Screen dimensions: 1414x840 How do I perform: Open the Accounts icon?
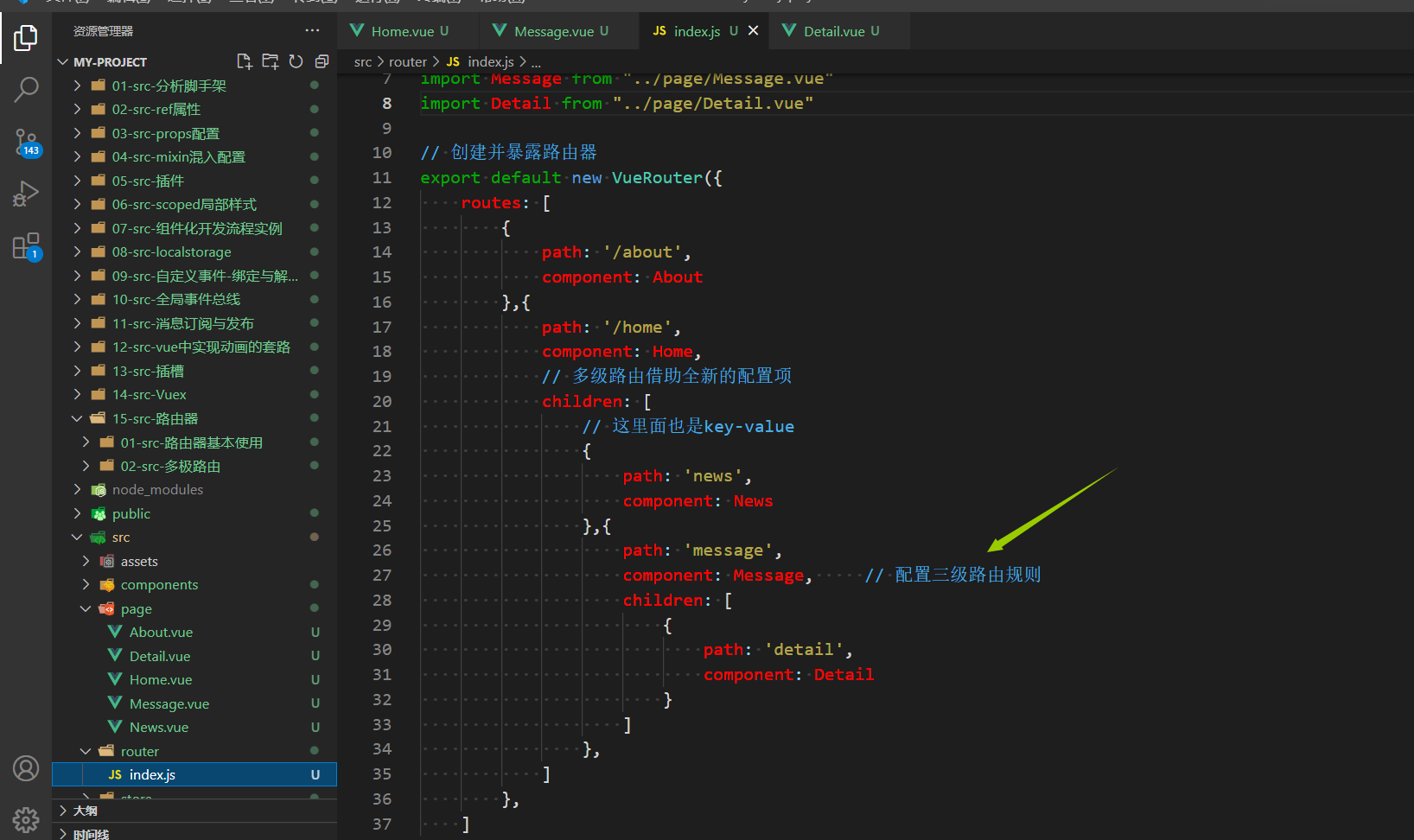[x=26, y=768]
